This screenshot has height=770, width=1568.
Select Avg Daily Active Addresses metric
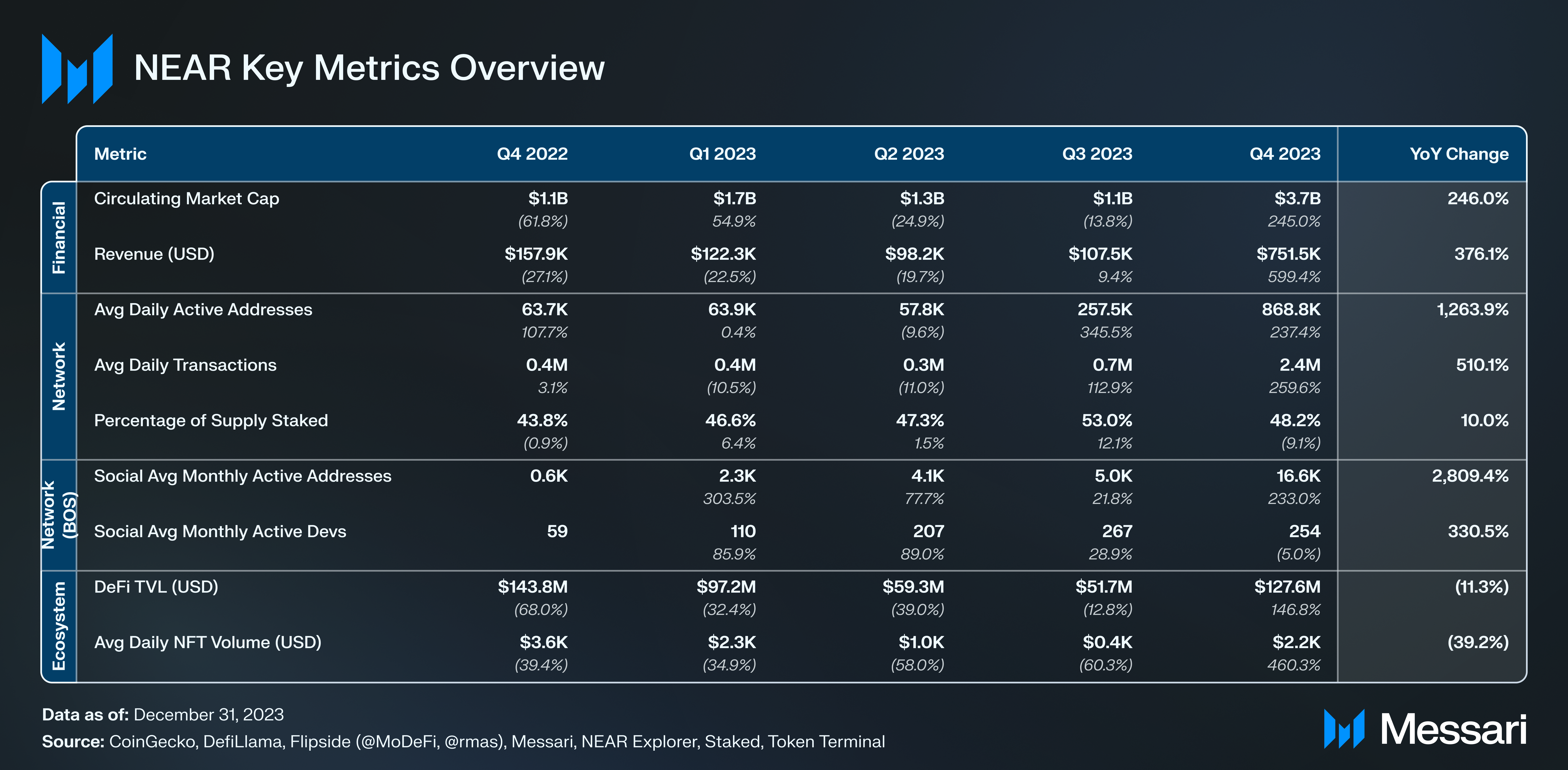[203, 310]
